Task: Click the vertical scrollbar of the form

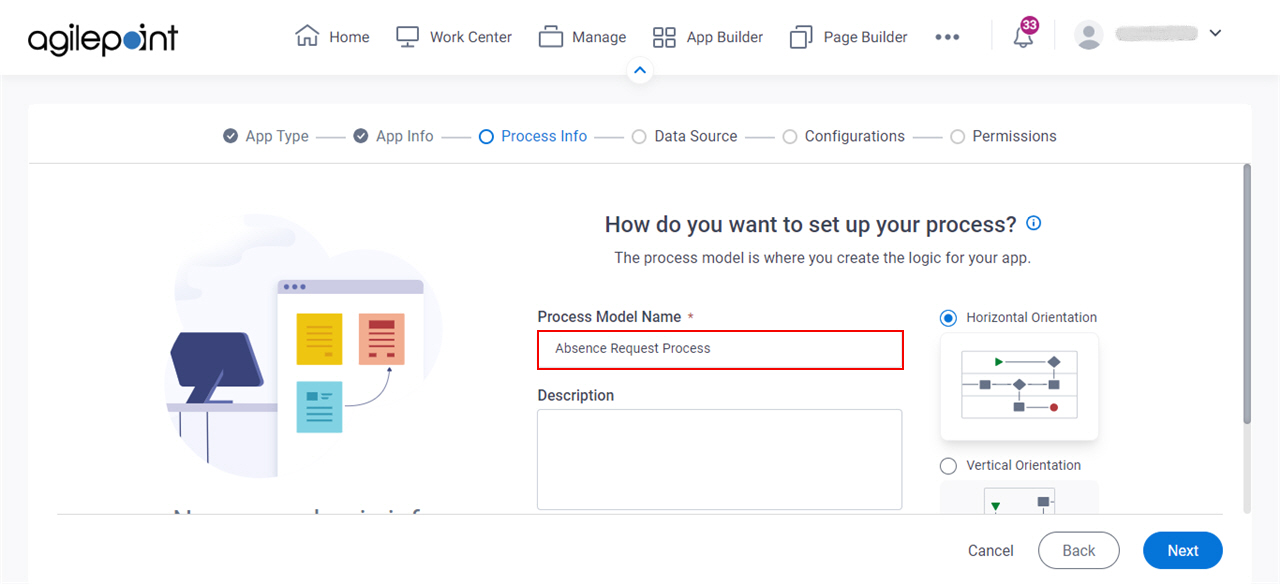Action: (x=1246, y=294)
